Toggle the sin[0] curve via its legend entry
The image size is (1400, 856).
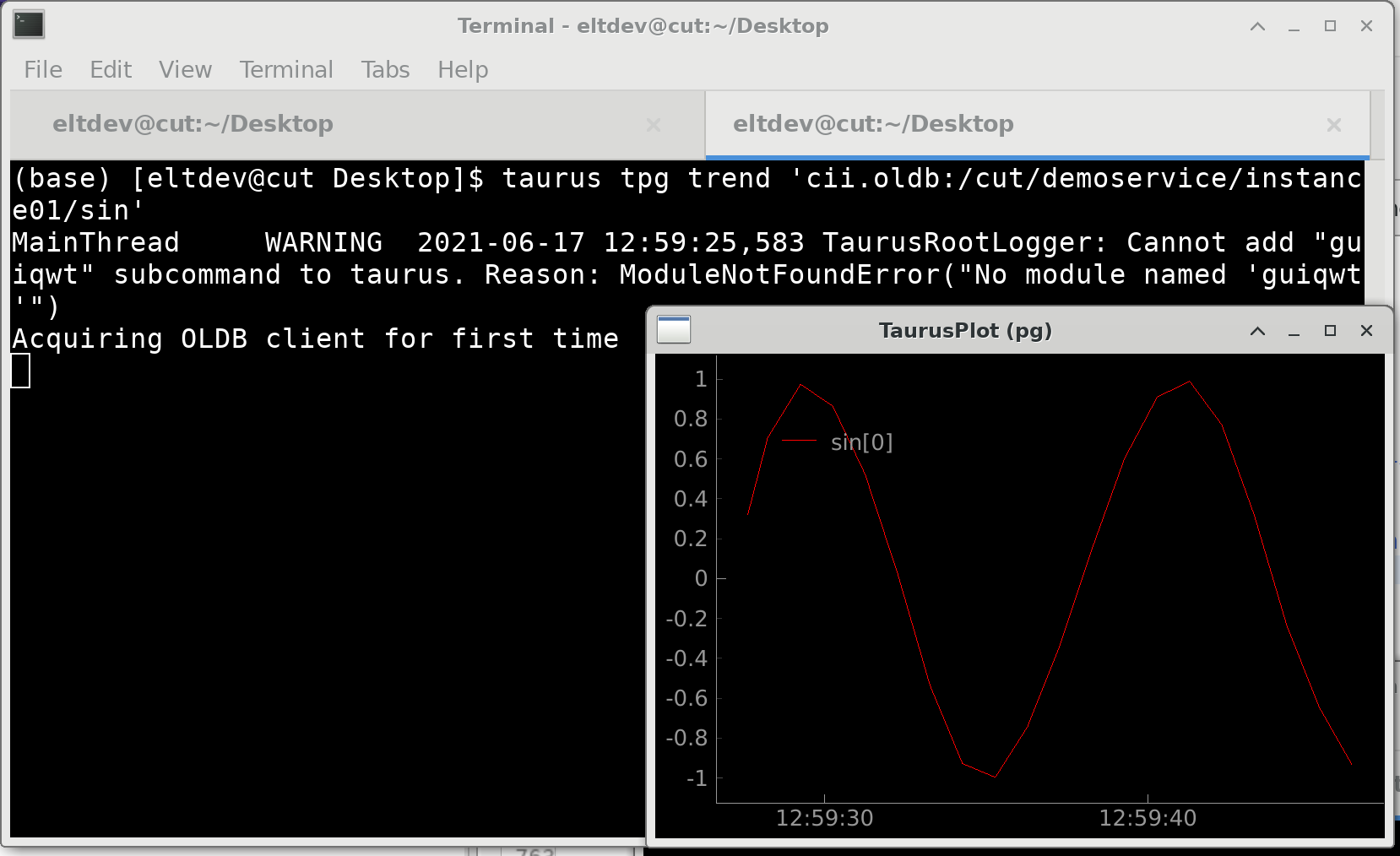click(860, 442)
